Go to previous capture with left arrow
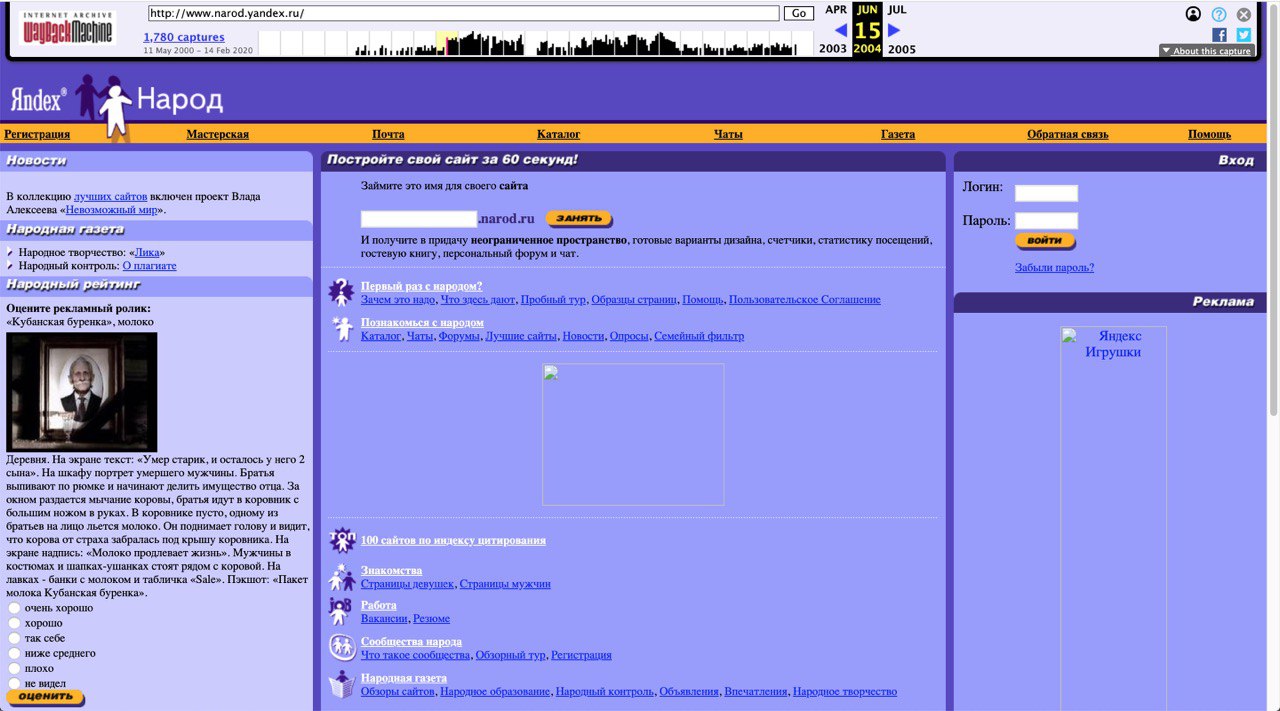The width and height of the screenshot is (1280, 711). point(840,30)
